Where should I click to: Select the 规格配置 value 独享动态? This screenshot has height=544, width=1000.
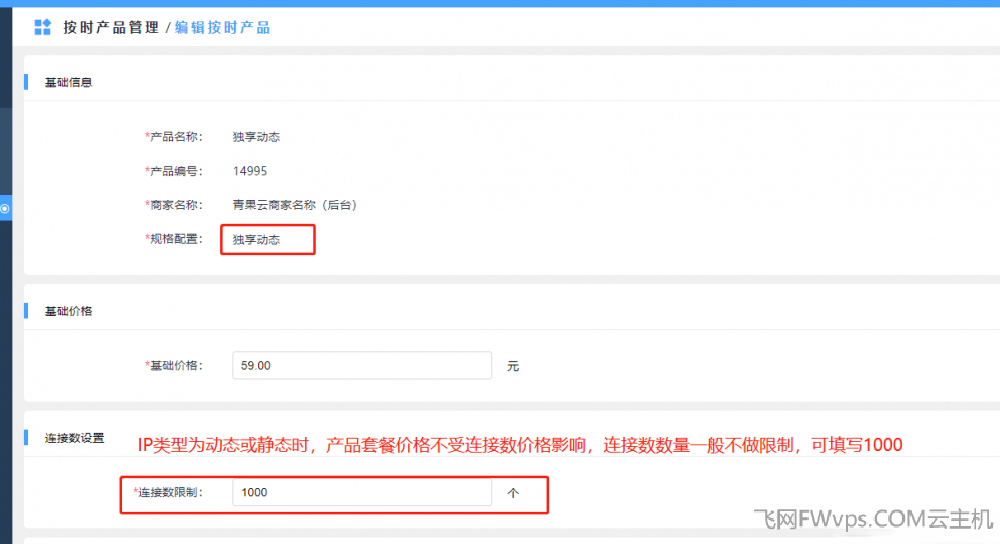tap(256, 240)
